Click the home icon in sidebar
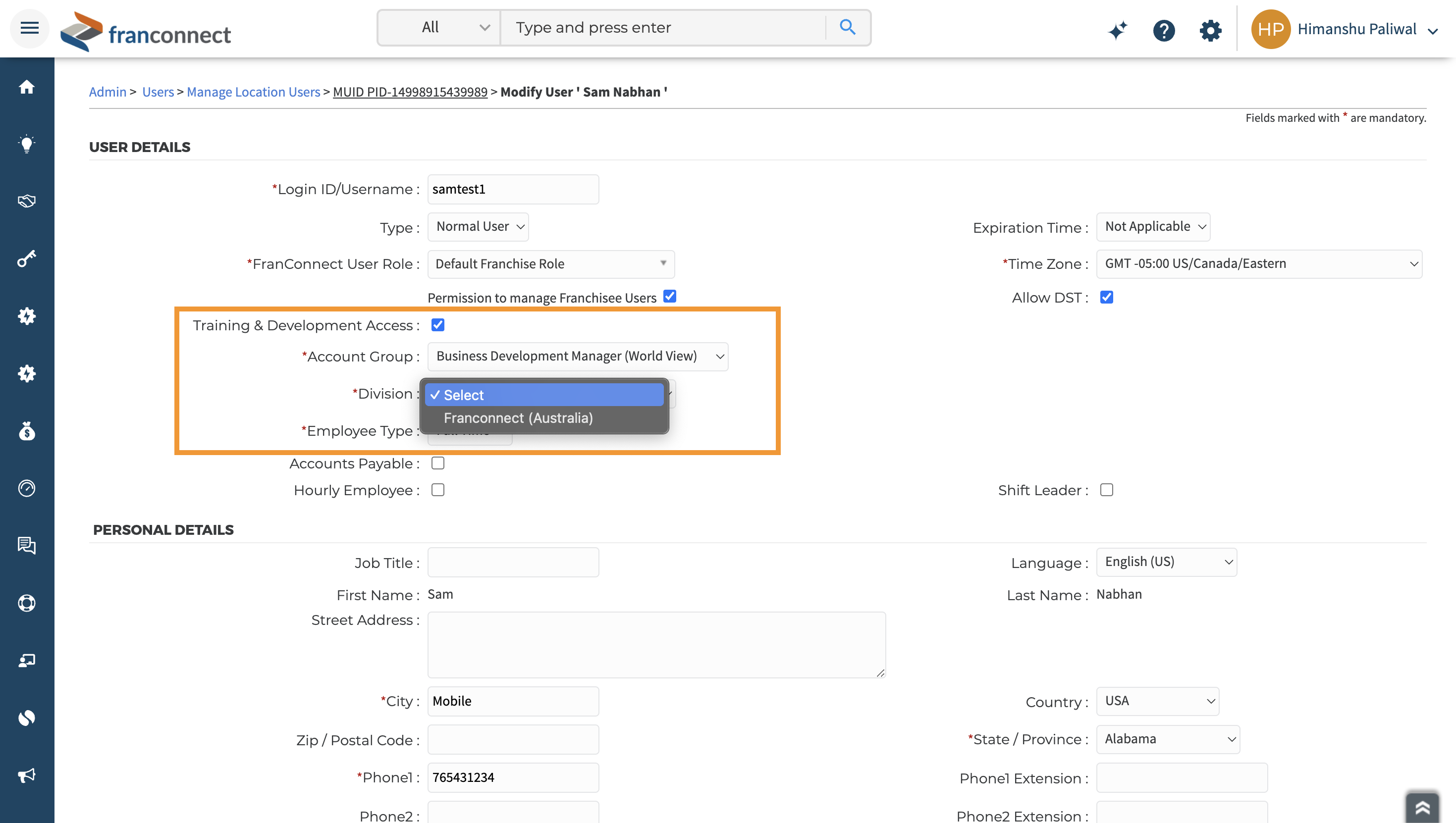 pyautogui.click(x=27, y=87)
